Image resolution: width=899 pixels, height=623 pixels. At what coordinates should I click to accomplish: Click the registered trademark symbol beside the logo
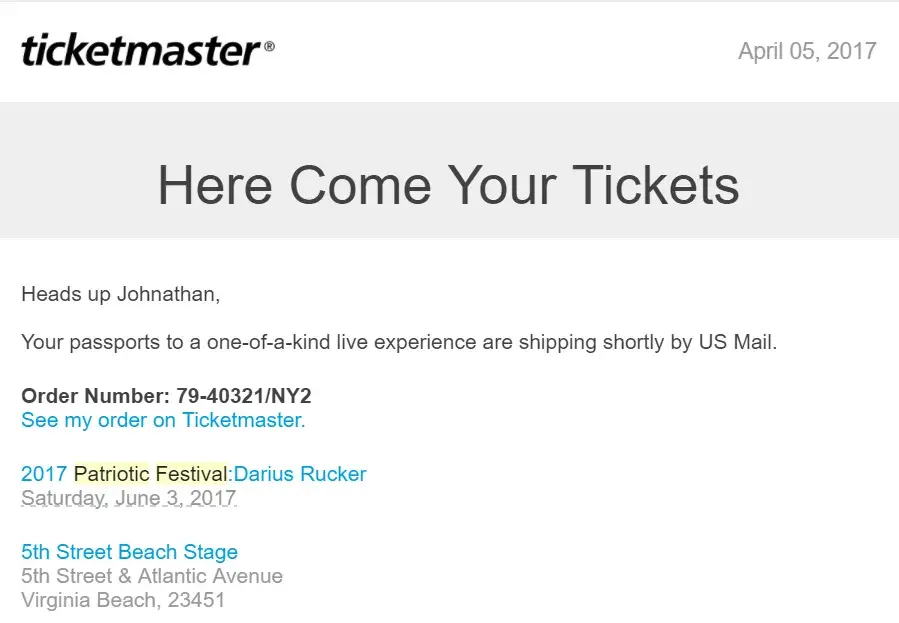point(269,46)
